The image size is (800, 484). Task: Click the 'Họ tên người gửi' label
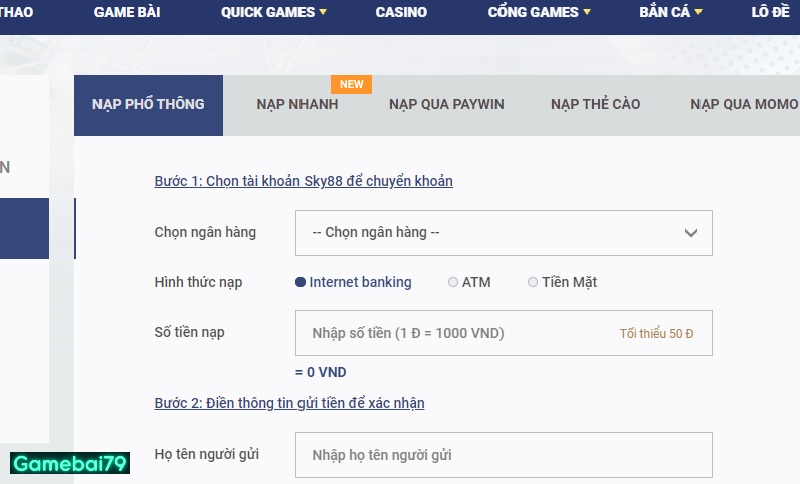tap(207, 454)
